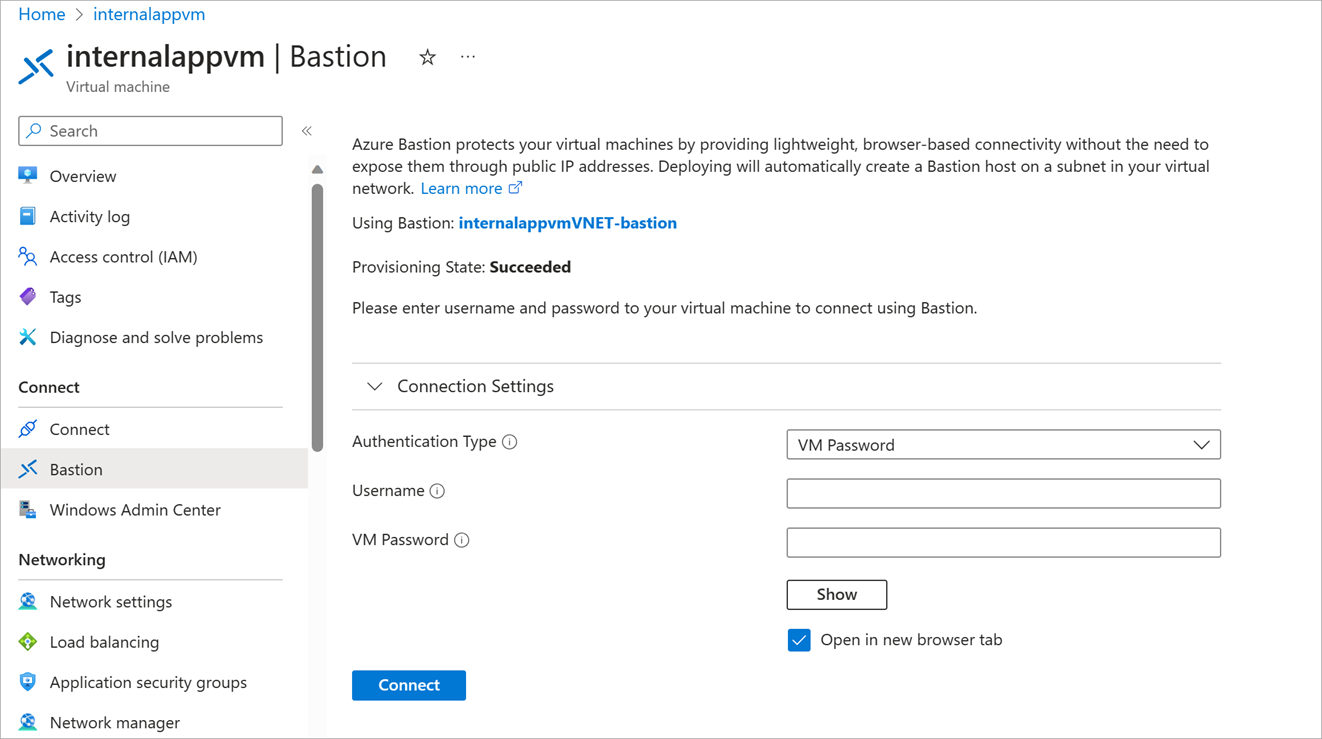
Task: Click the VM Password input field
Action: 1003,543
